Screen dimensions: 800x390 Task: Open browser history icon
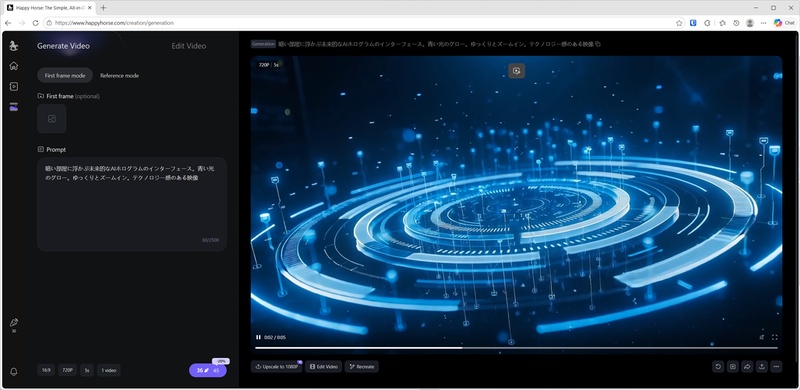coord(736,23)
